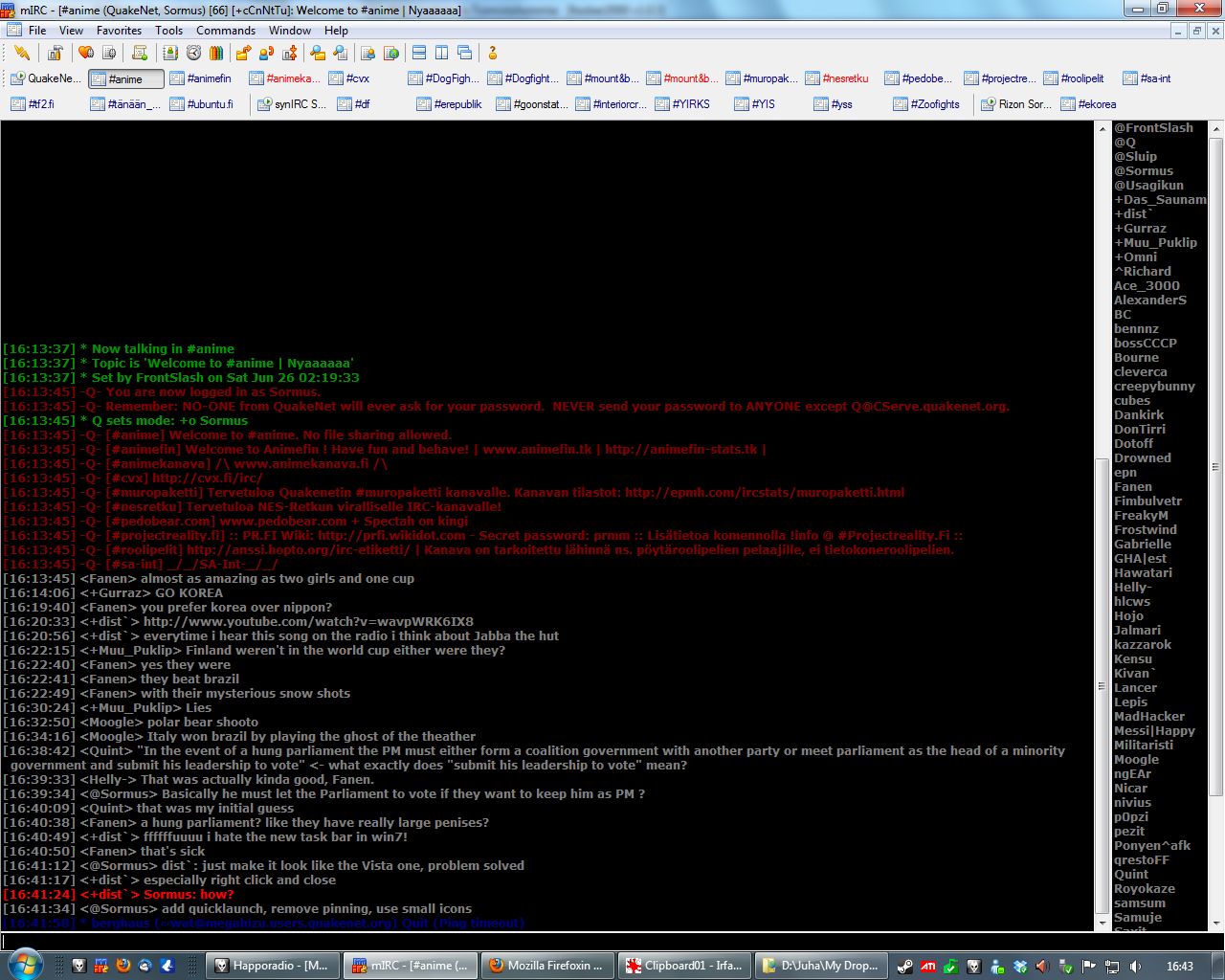Screen dimensions: 1225x980
Task: Open the Scripts Editor scroll icon
Action: [x=140, y=53]
